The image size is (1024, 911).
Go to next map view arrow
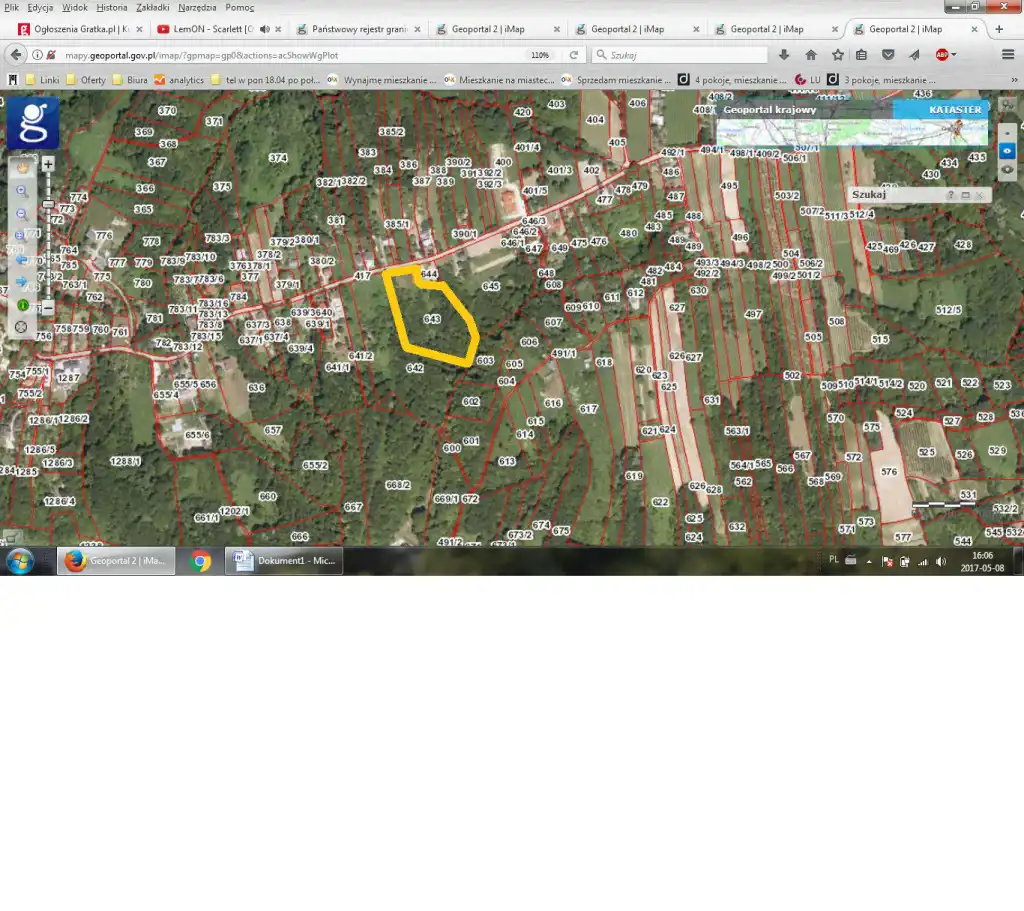(22, 282)
